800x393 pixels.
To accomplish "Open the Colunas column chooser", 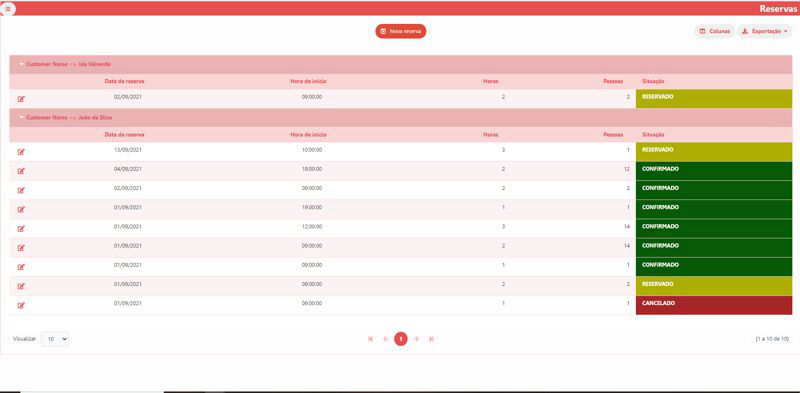I will point(714,31).
